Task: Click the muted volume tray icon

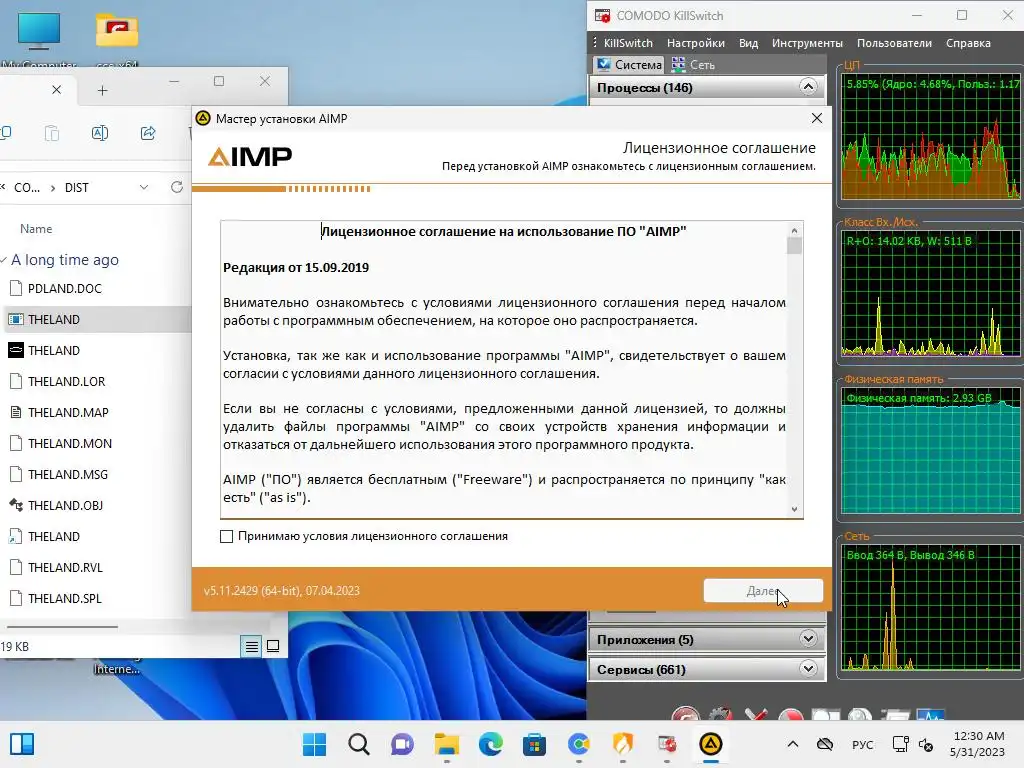Action: pos(926,744)
